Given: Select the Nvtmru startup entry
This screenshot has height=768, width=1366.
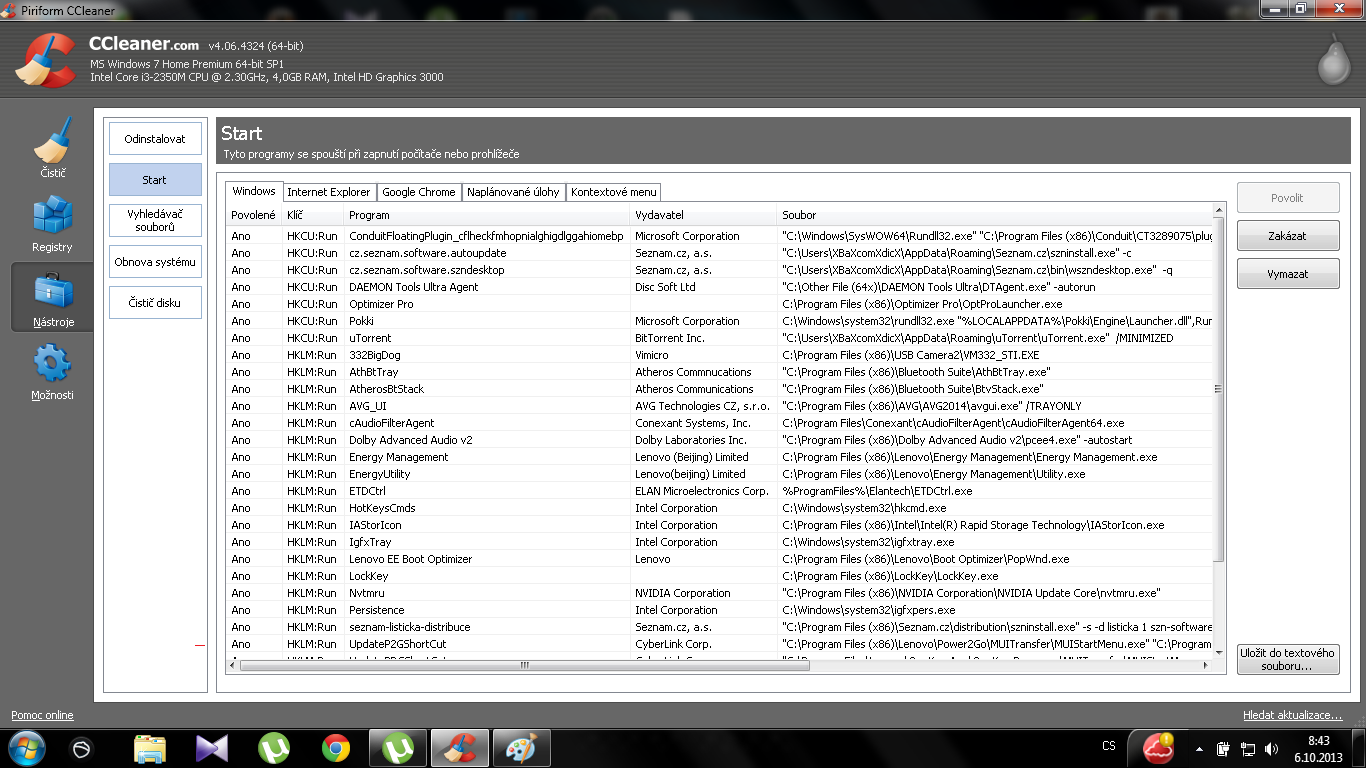Looking at the screenshot, I should point(719,593).
